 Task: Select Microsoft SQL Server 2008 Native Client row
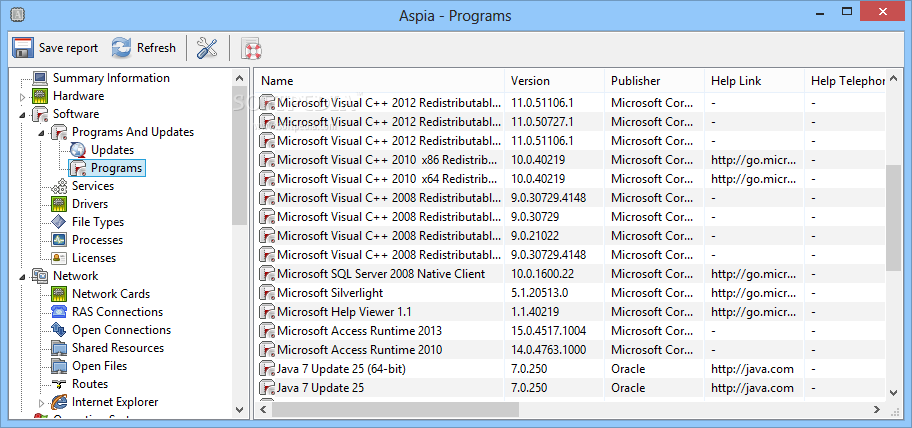[571, 274]
